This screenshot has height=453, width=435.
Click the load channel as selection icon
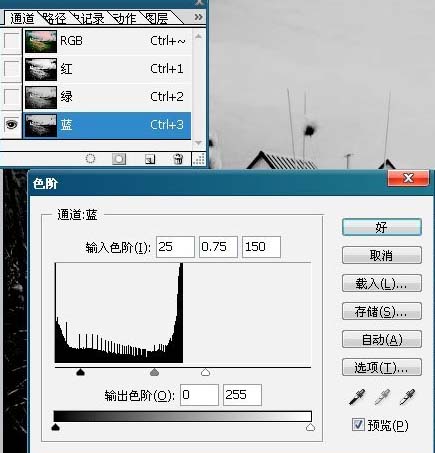90,159
